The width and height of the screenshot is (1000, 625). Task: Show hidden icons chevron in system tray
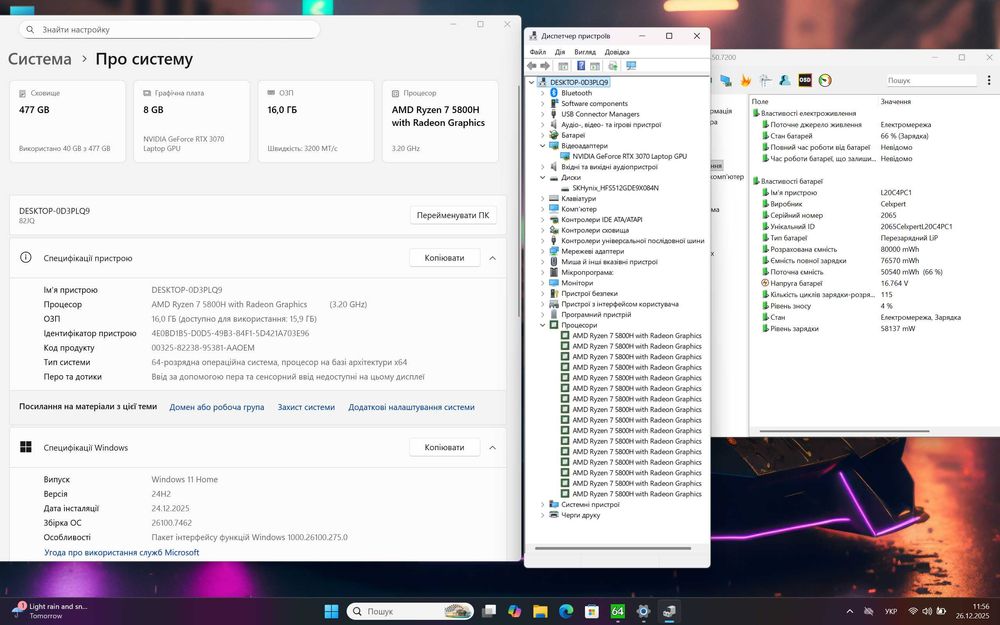tap(849, 611)
